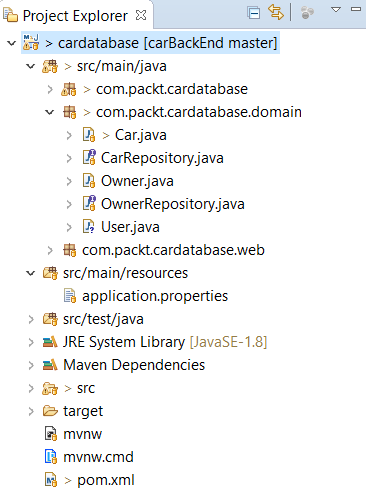Minimize the Project Explorer view
This screenshot has width=366, height=494.
point(356,9)
